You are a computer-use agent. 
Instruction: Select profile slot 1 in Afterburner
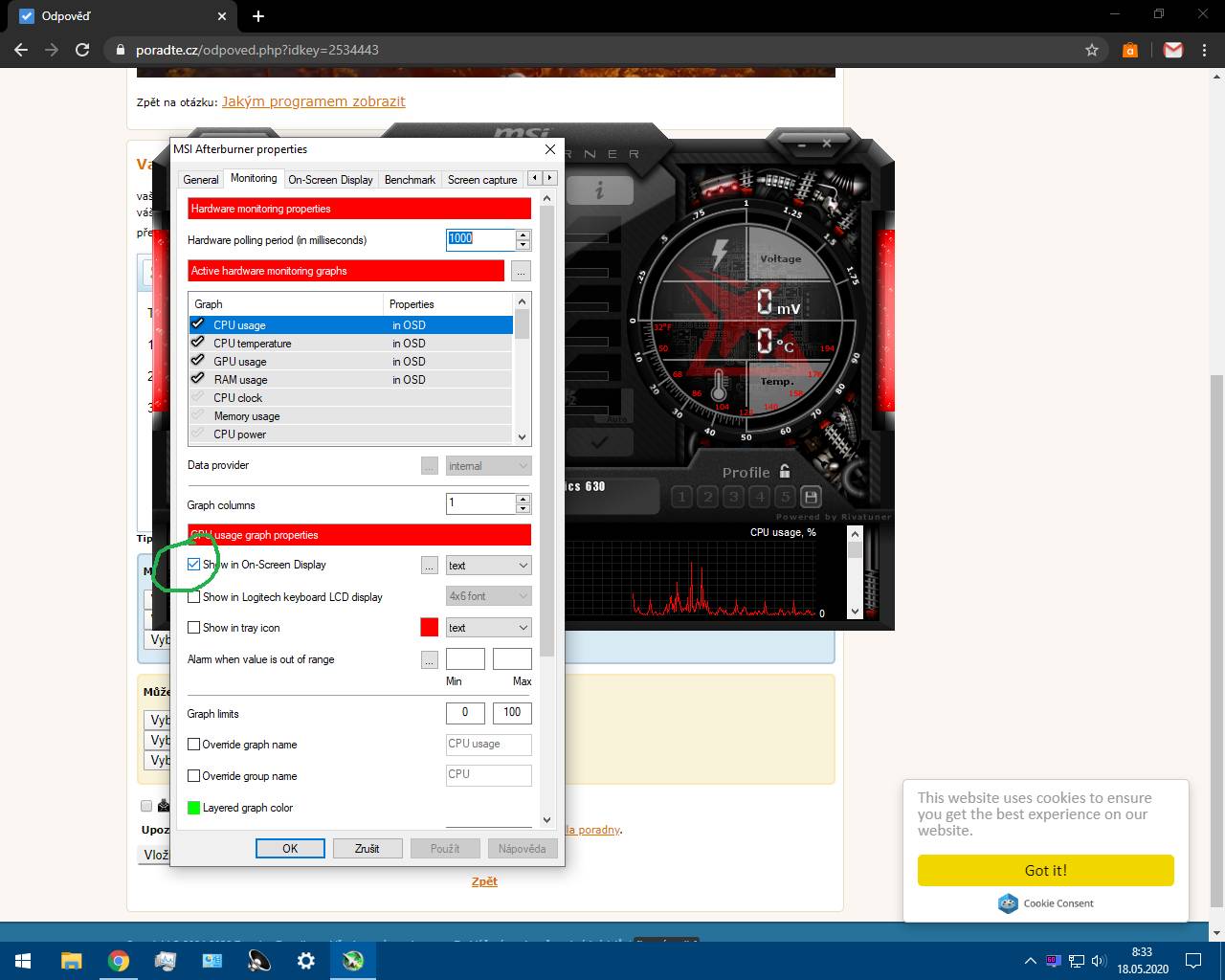[x=682, y=497]
